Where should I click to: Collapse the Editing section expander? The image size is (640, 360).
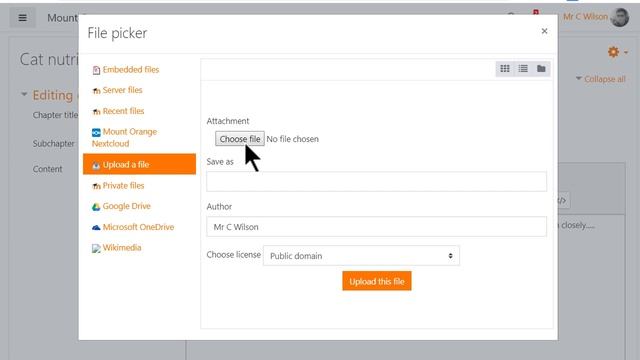[x=24, y=95]
